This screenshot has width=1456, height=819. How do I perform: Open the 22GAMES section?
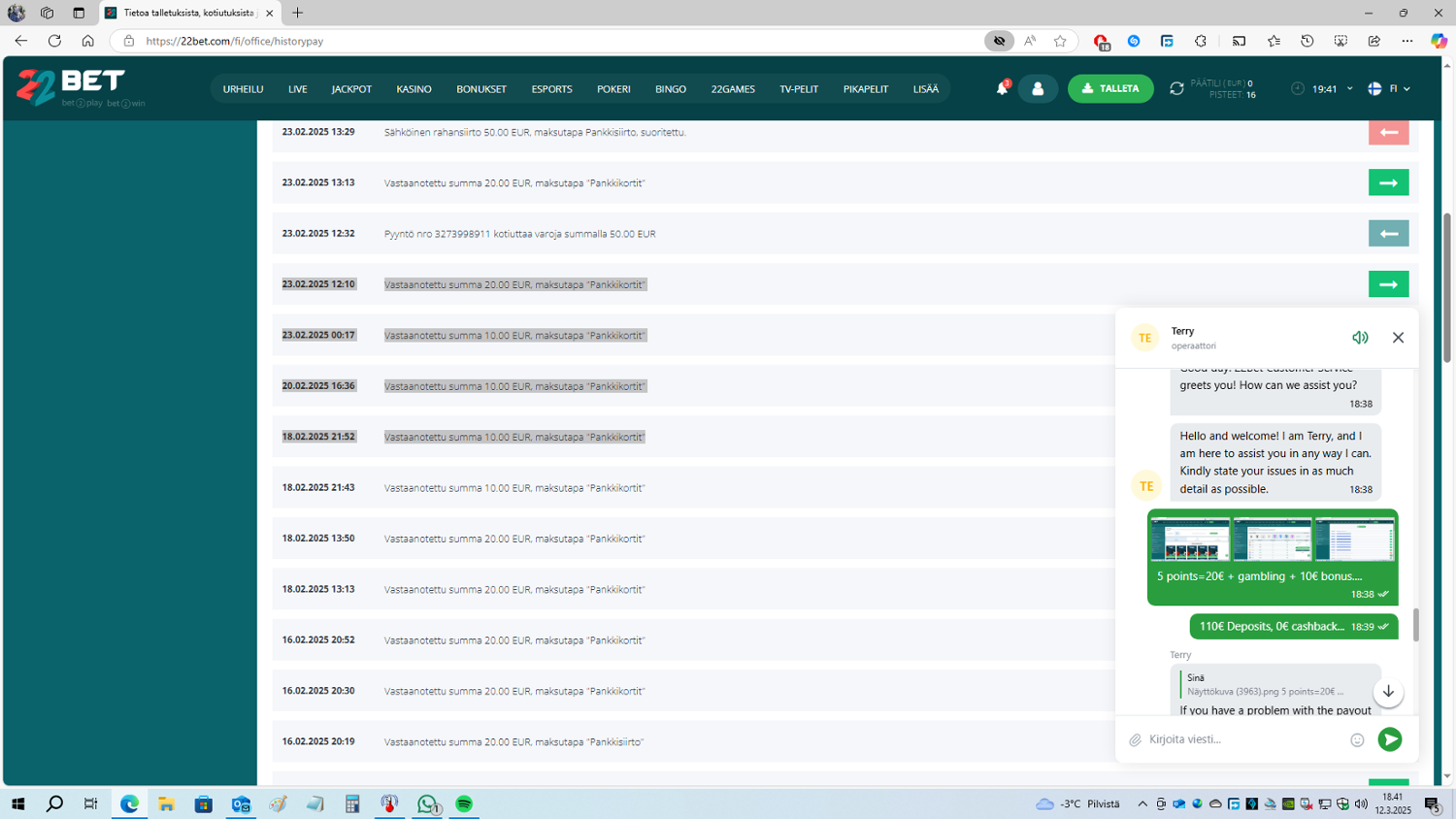click(x=733, y=89)
